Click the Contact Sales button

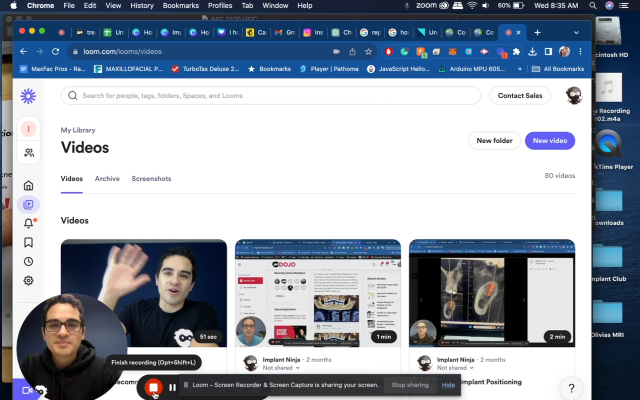[x=520, y=96]
